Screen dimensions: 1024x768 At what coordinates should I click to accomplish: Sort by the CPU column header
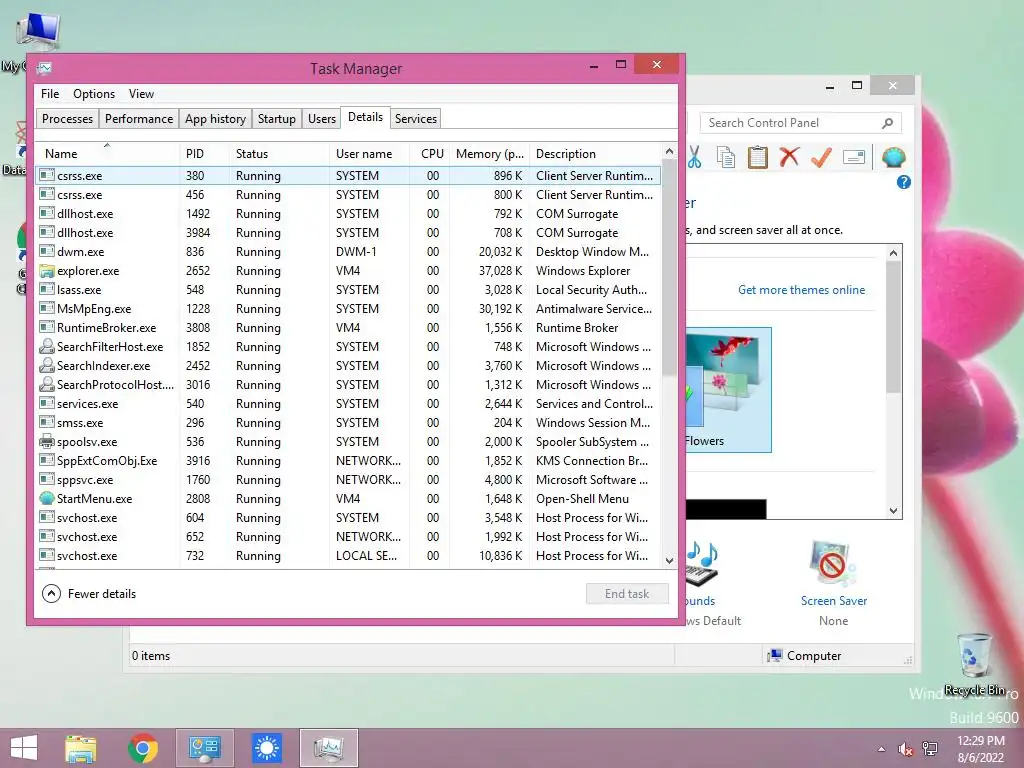pos(432,153)
